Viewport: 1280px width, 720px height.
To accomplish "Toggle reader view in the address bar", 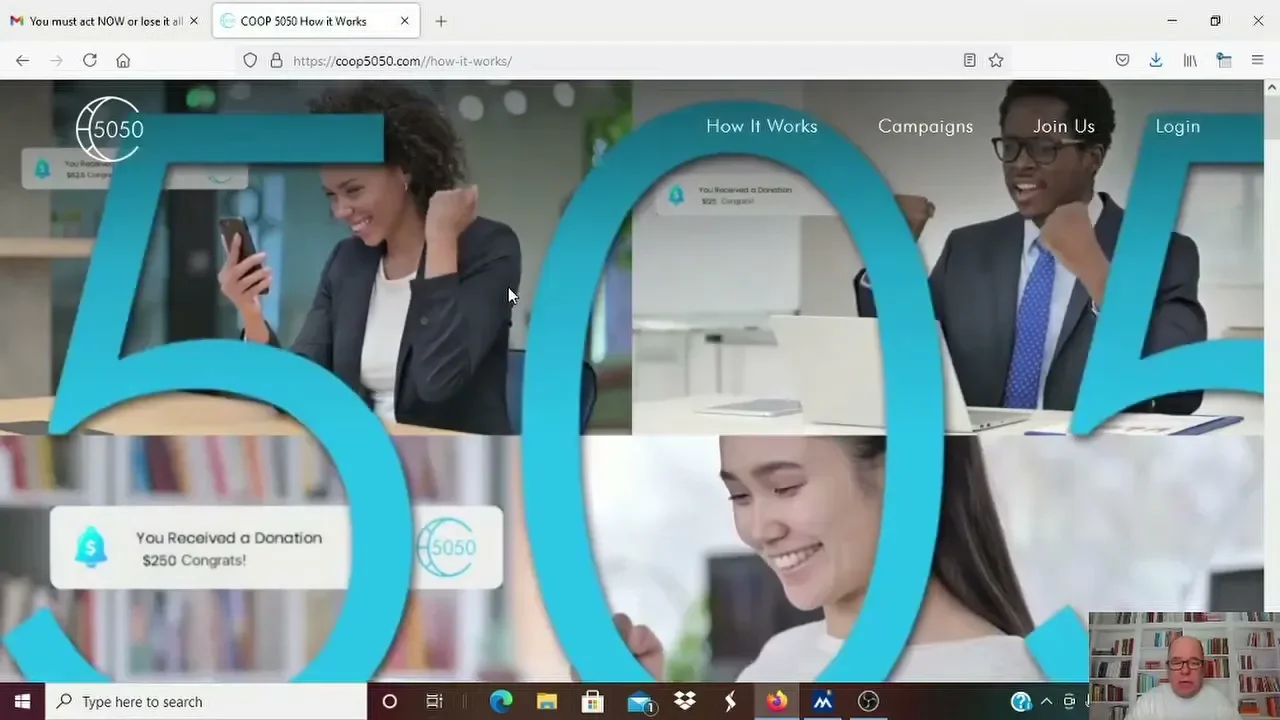I will pyautogui.click(x=969, y=61).
